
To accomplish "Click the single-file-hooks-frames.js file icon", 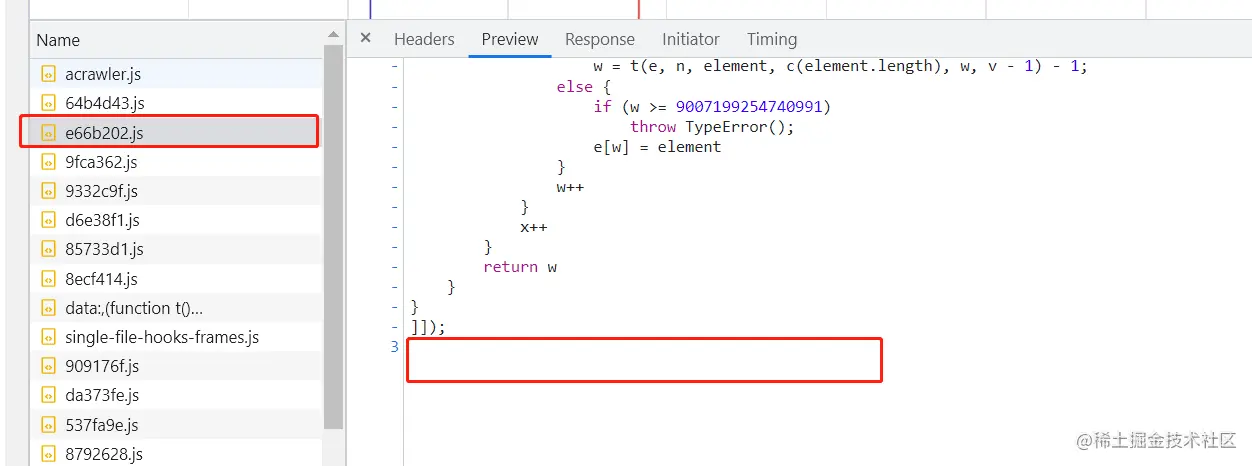I will click(x=48, y=337).
